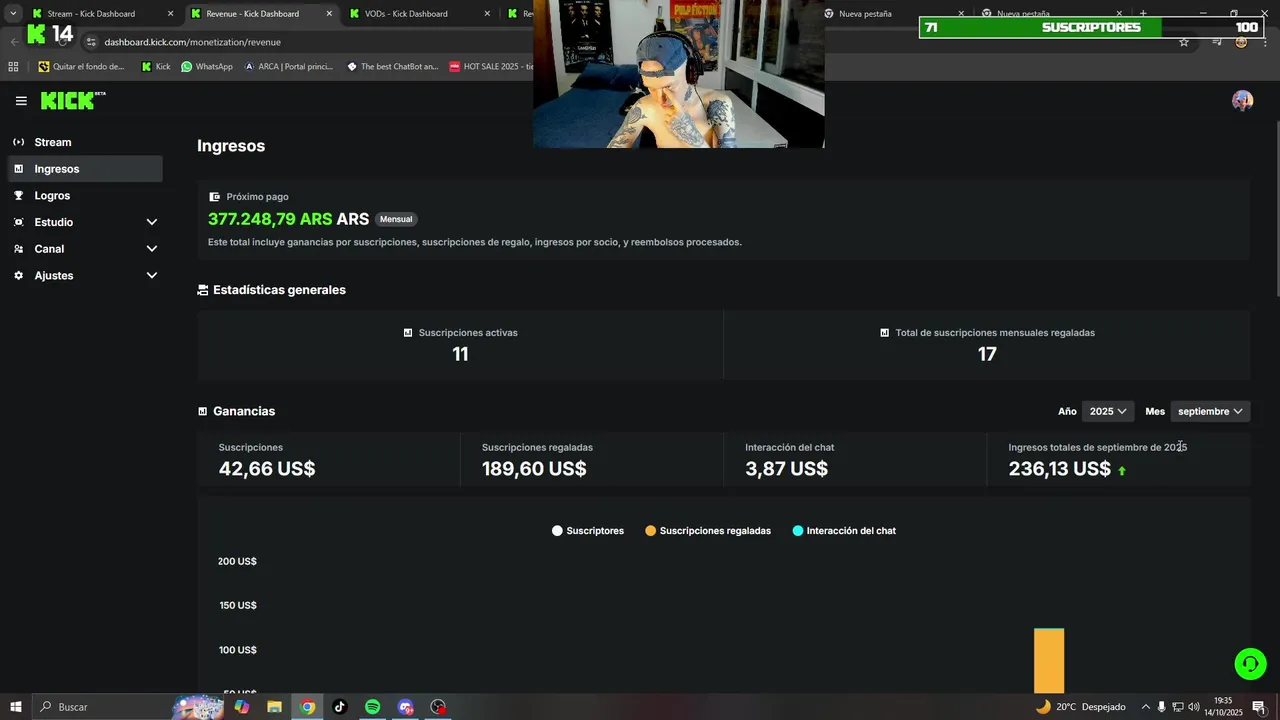Open the HOT SALE 2025 bookmark
This screenshot has width=1280, height=720.
pyautogui.click(x=491, y=67)
